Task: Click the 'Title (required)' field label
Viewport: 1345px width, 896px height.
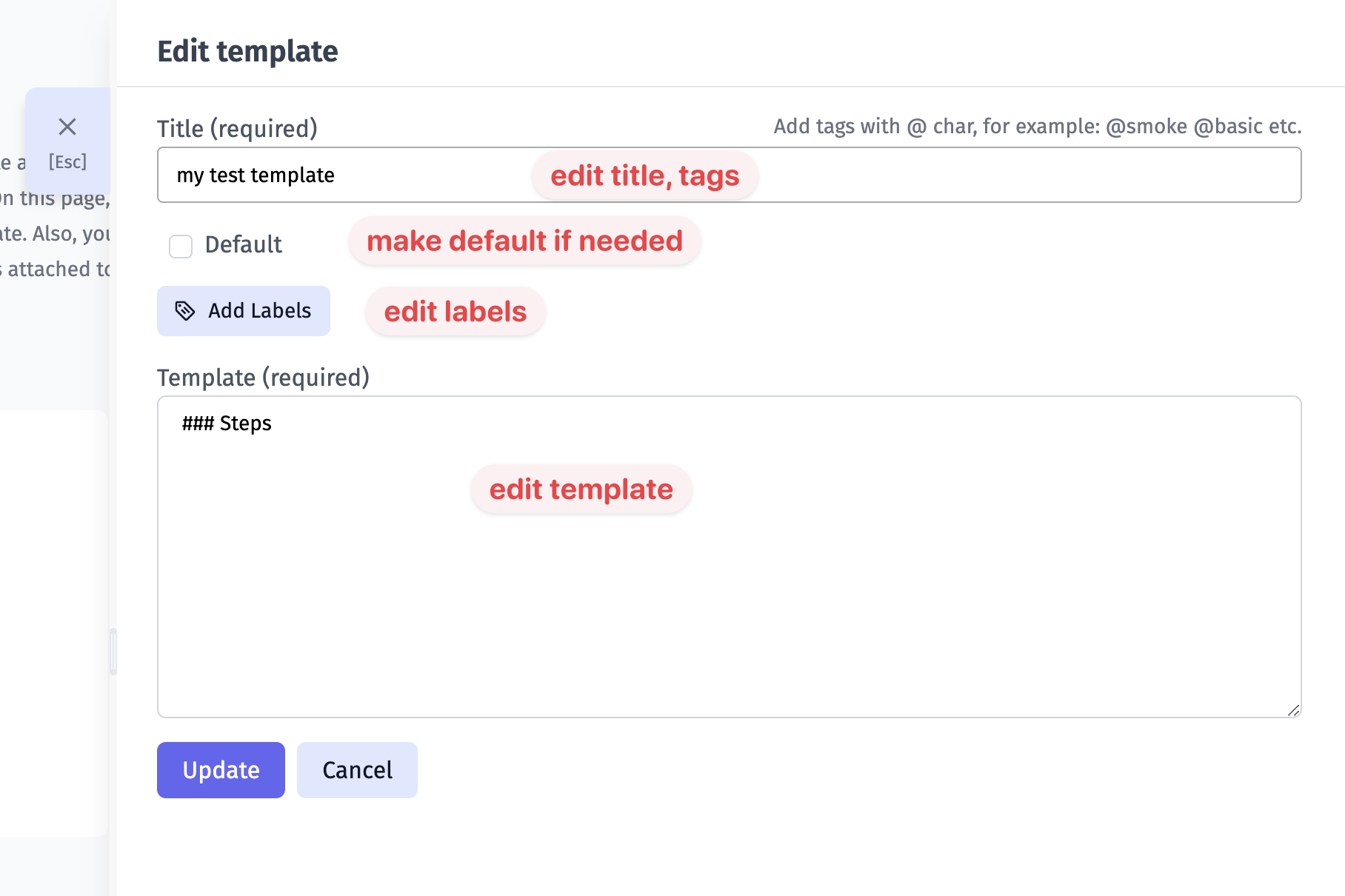Action: [x=237, y=129]
